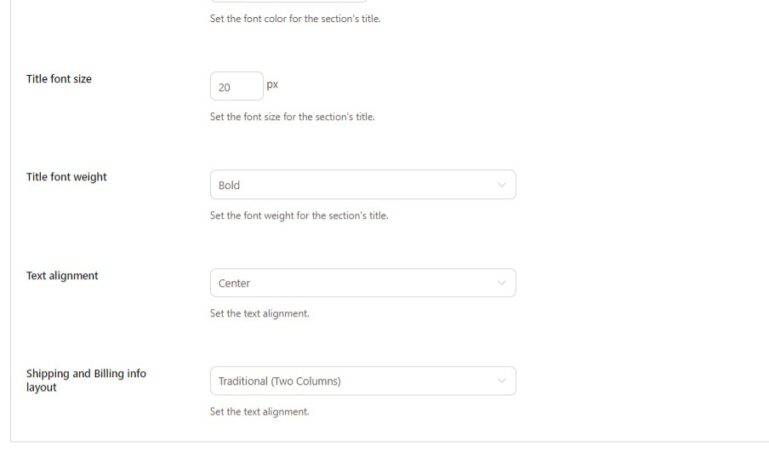Click the font color description text

point(295,19)
